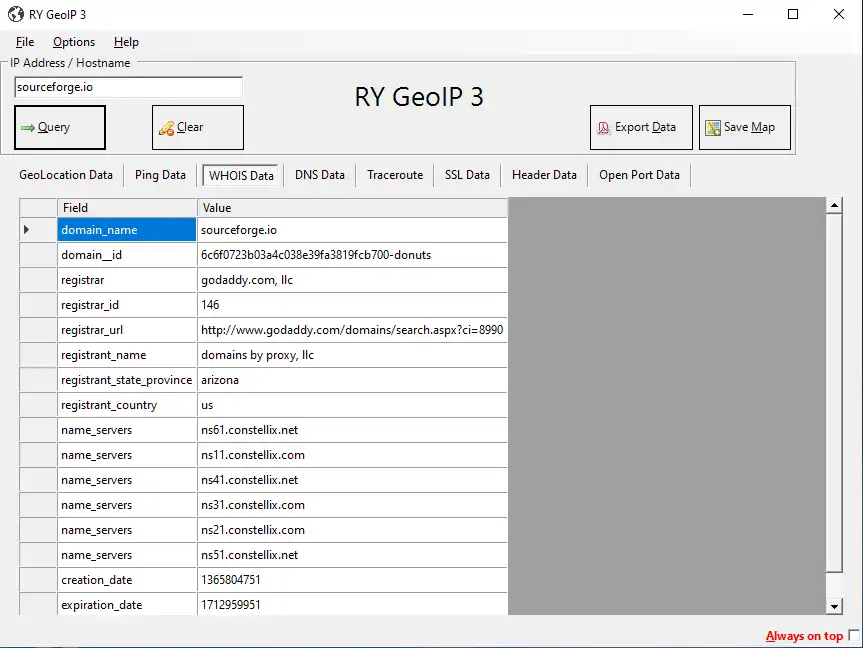Select the registrar_id field cell
This screenshot has height=648, width=863.
coord(127,305)
